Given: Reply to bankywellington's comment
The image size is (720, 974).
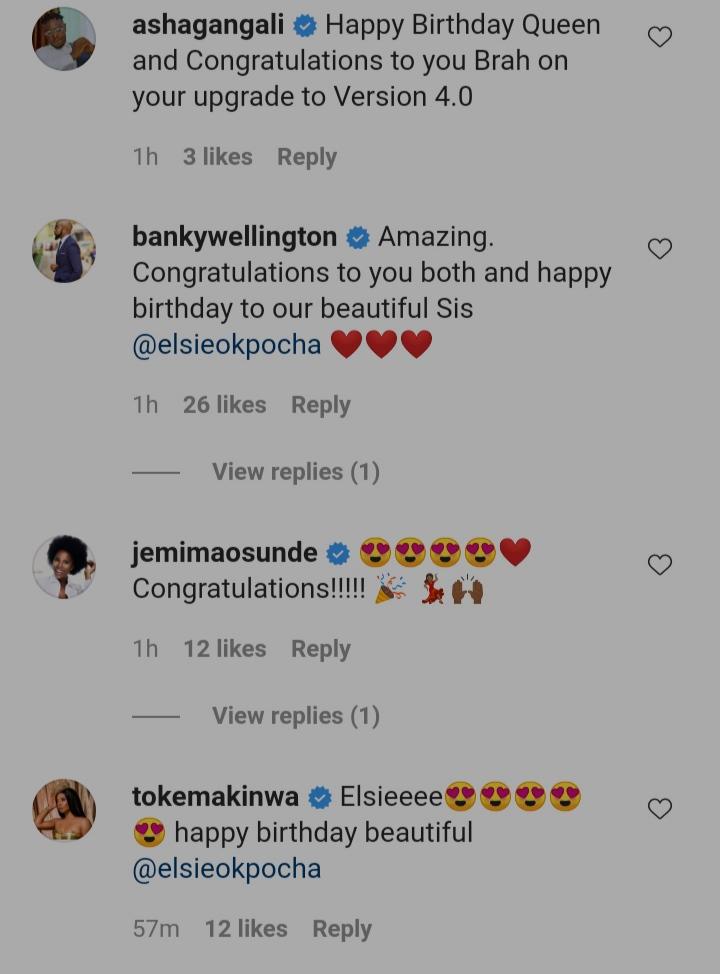Looking at the screenshot, I should tap(320, 405).
